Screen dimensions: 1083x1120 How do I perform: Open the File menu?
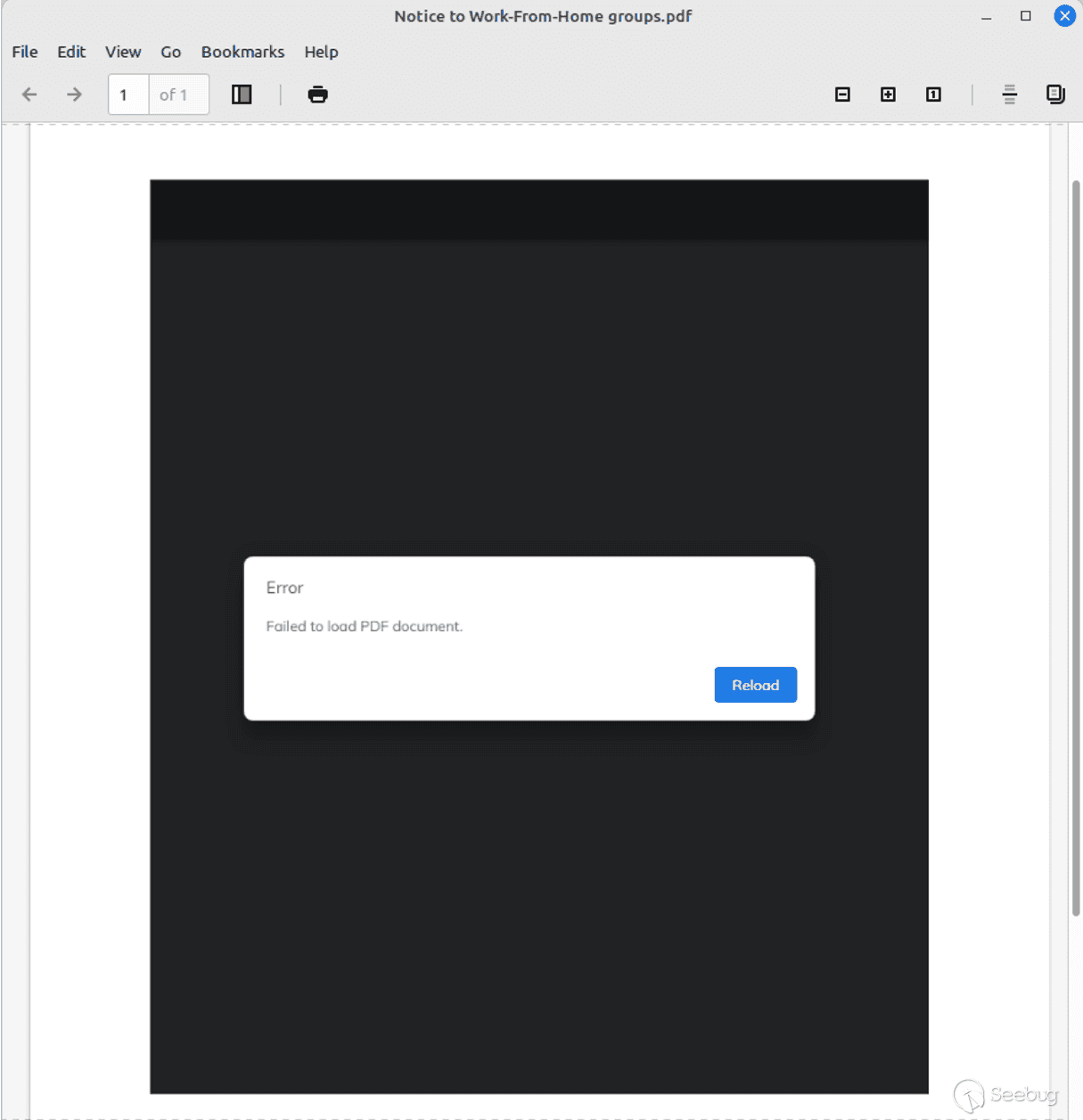point(24,52)
